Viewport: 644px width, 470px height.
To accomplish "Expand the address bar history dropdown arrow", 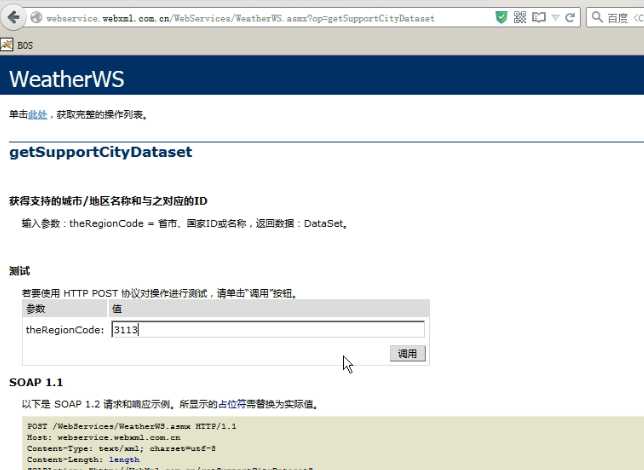I will click(x=556, y=18).
